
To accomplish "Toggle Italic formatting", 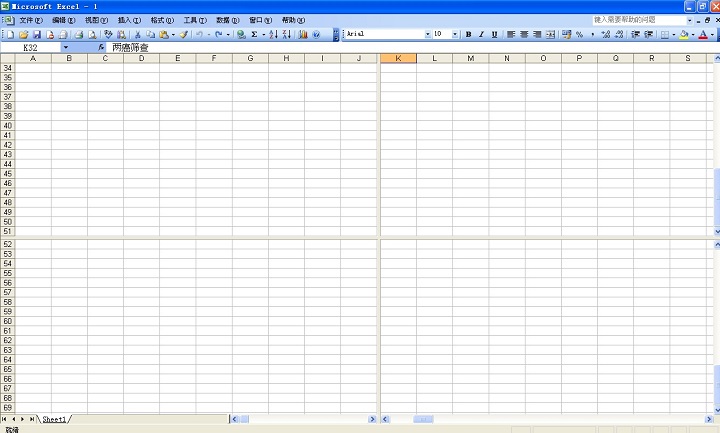I will (x=480, y=34).
